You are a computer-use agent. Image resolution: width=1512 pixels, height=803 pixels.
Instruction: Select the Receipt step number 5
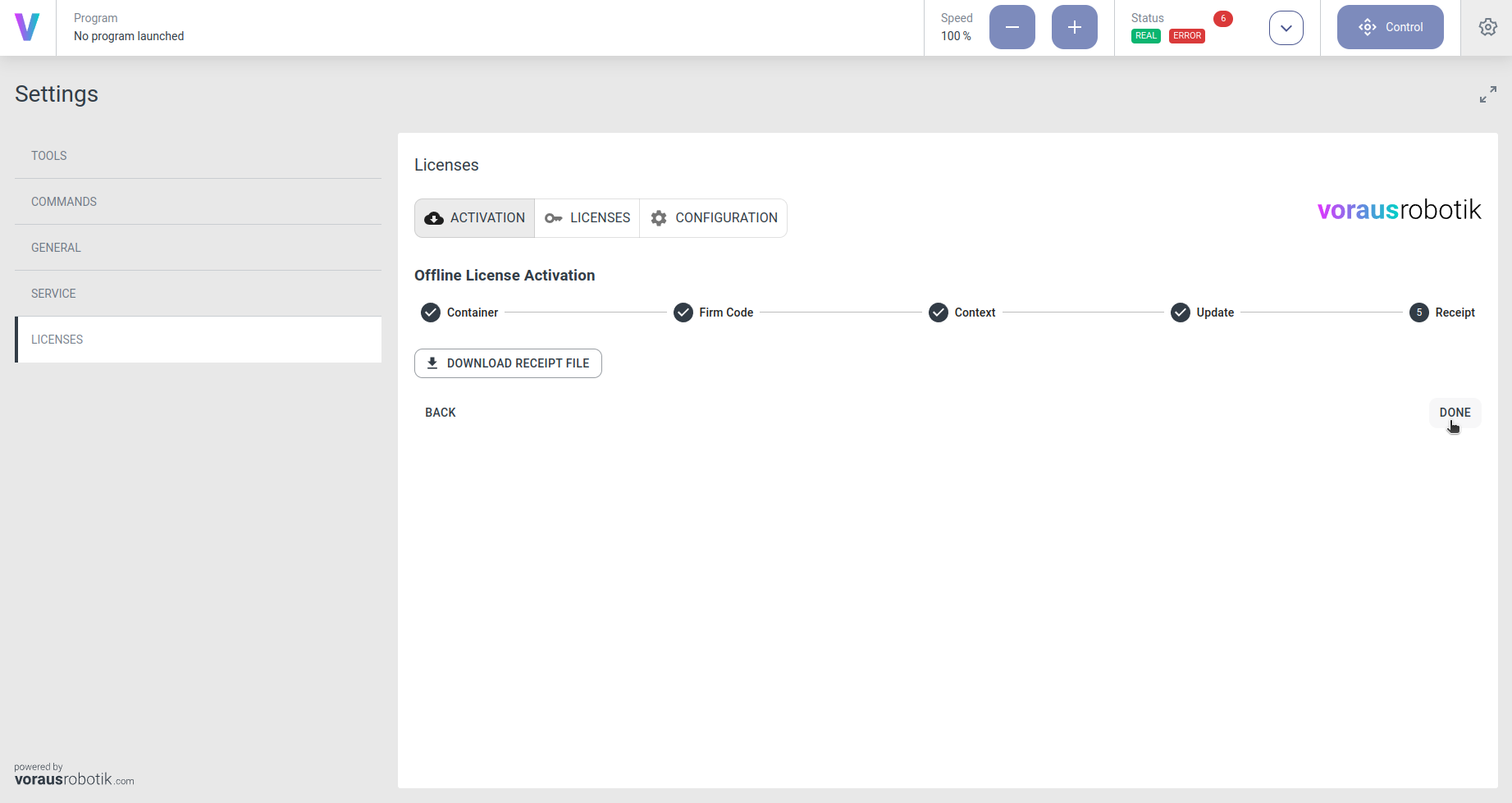pyautogui.click(x=1419, y=313)
